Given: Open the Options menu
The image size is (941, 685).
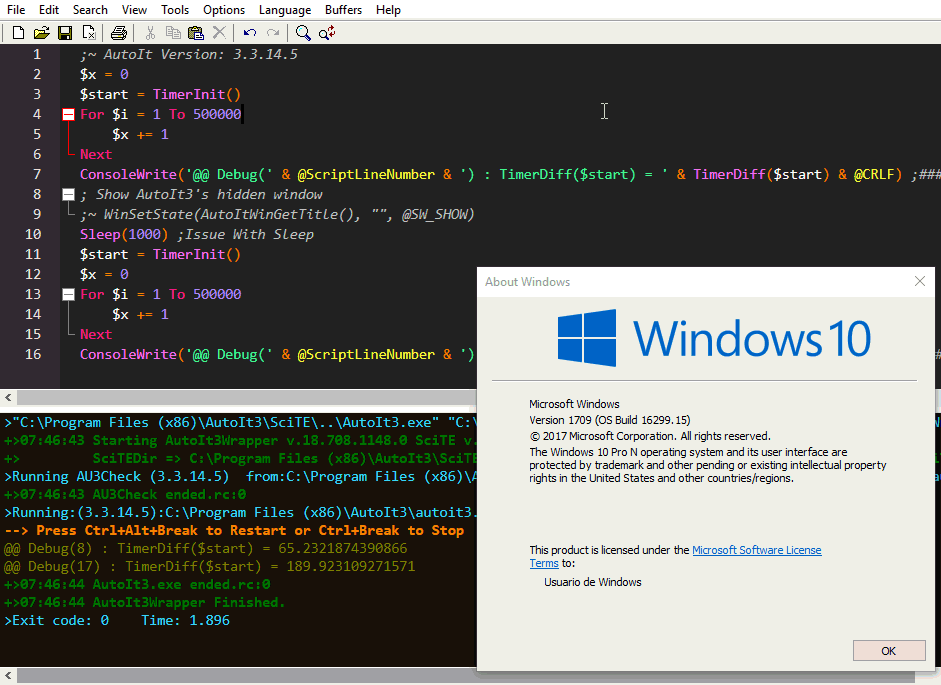Looking at the screenshot, I should click(224, 10).
